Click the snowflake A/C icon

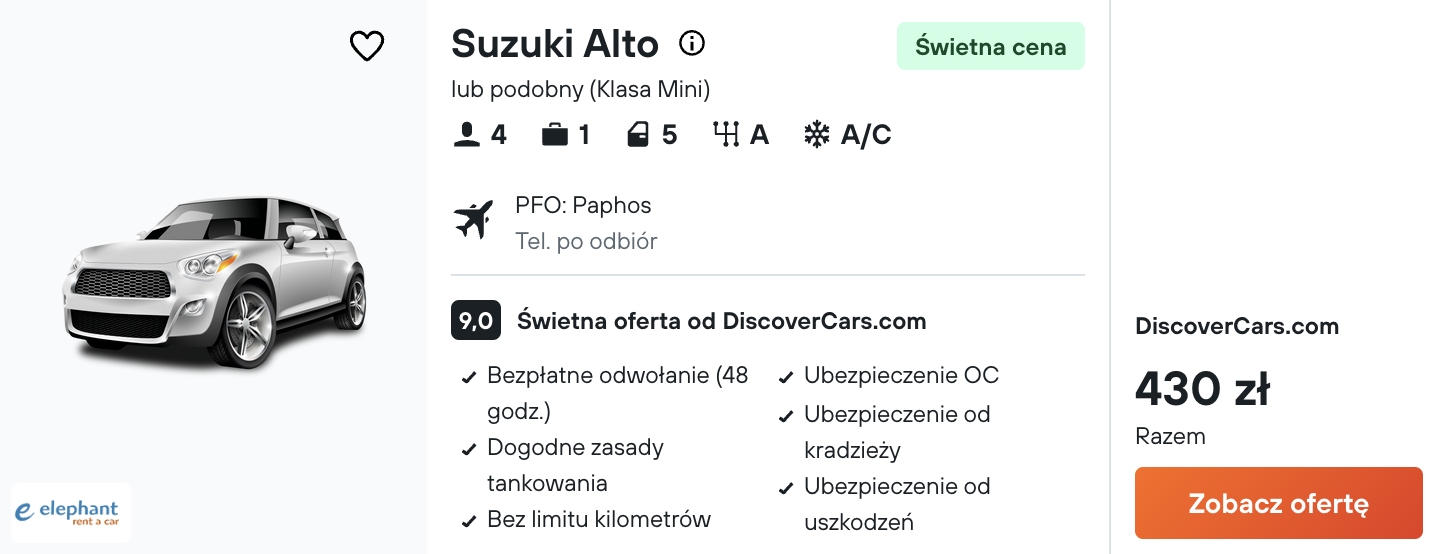(817, 135)
